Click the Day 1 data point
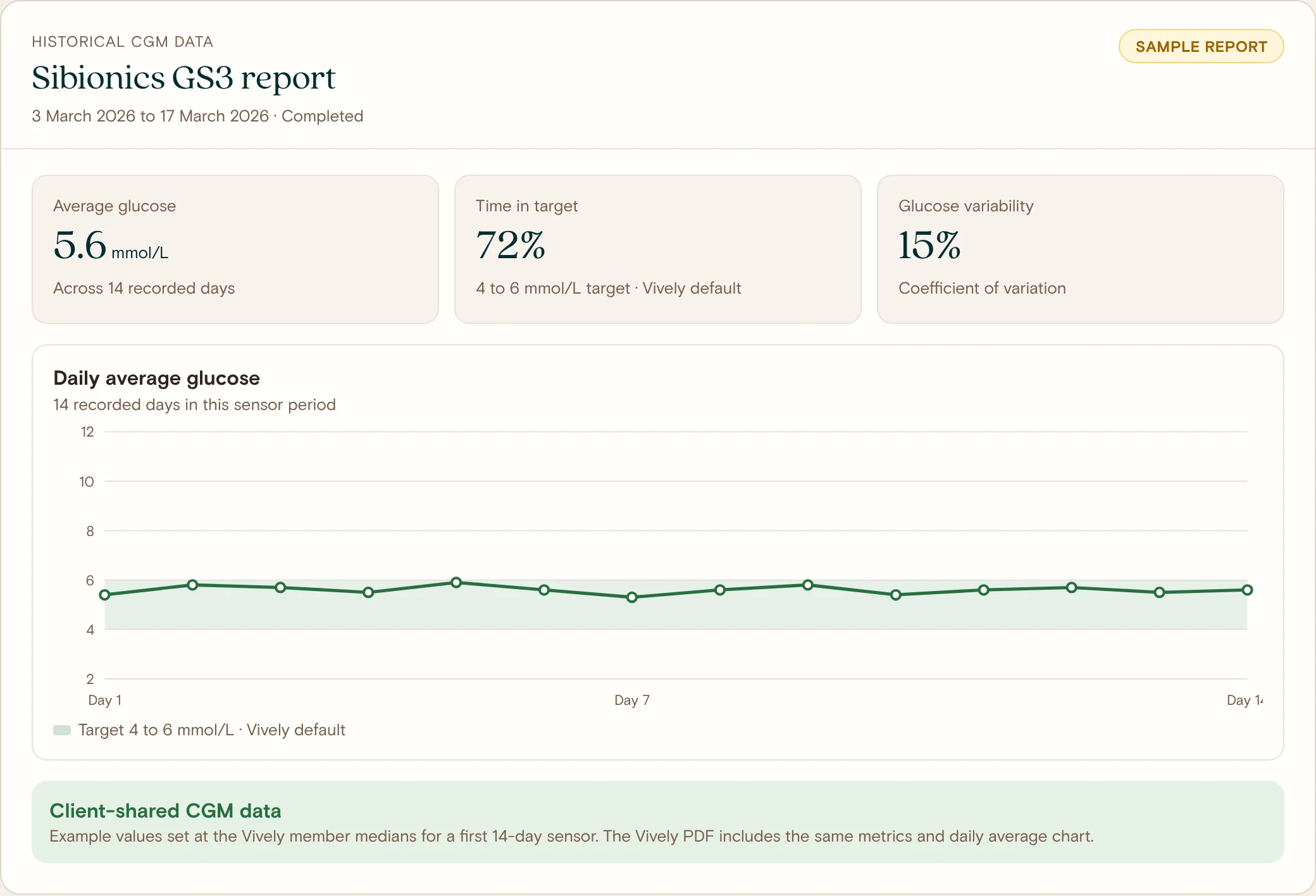 [x=105, y=595]
